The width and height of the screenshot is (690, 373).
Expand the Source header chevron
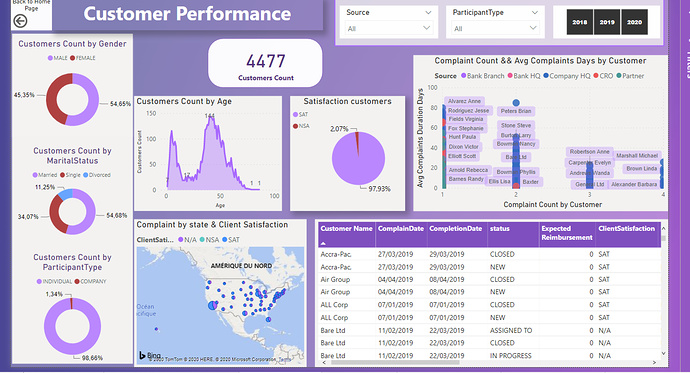tap(428, 12)
